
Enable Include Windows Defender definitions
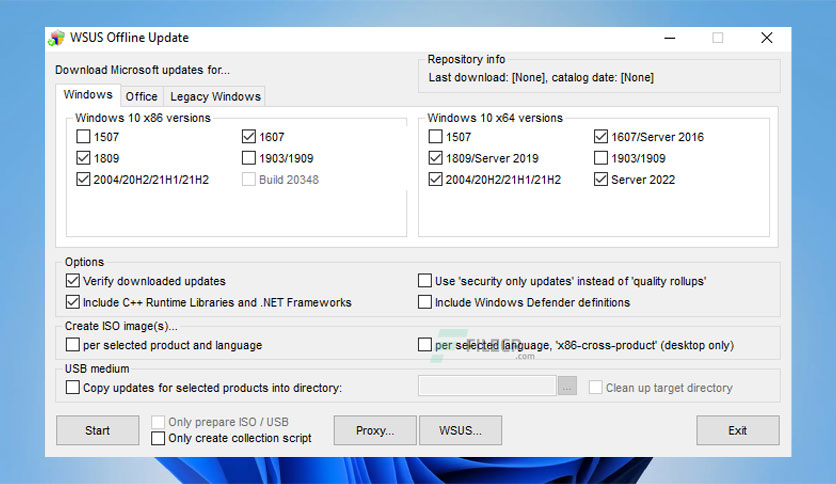425,302
